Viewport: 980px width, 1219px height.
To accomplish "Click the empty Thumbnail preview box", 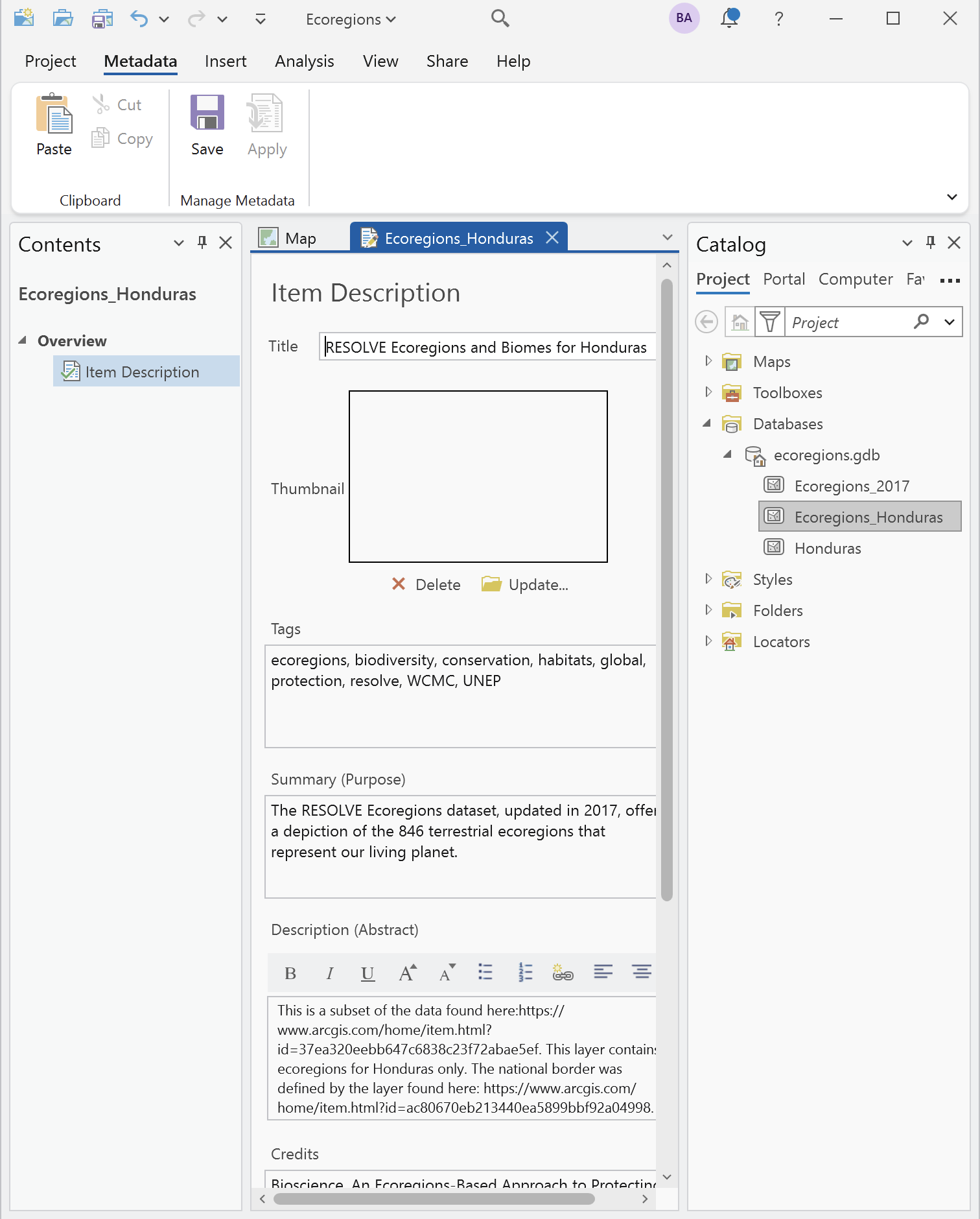I will (478, 477).
